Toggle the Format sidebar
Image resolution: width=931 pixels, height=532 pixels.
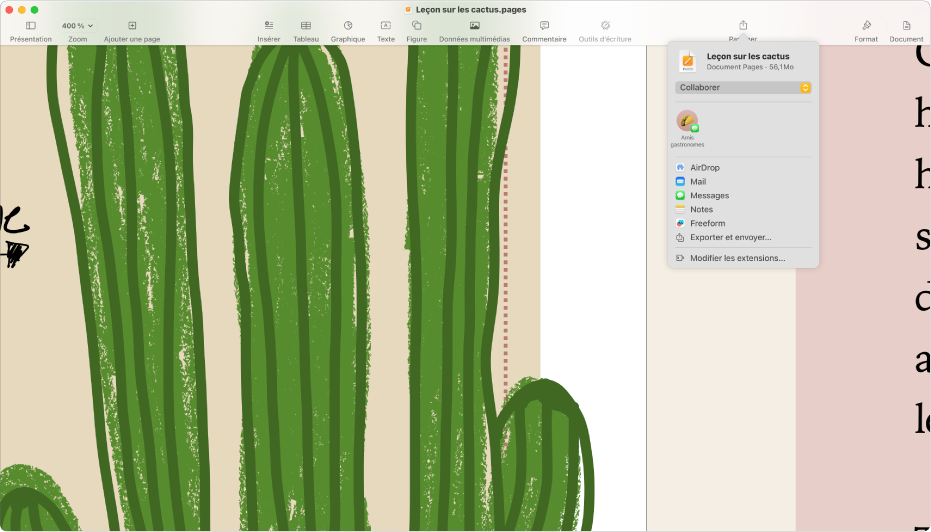click(866, 30)
